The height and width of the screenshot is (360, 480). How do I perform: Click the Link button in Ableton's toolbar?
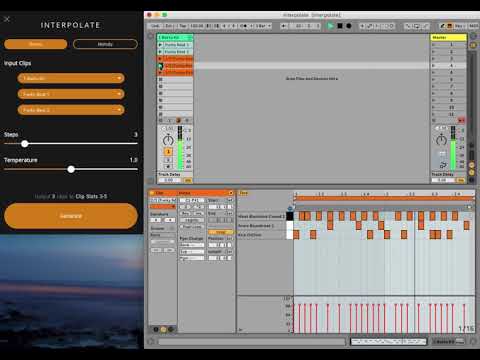pos(156,26)
